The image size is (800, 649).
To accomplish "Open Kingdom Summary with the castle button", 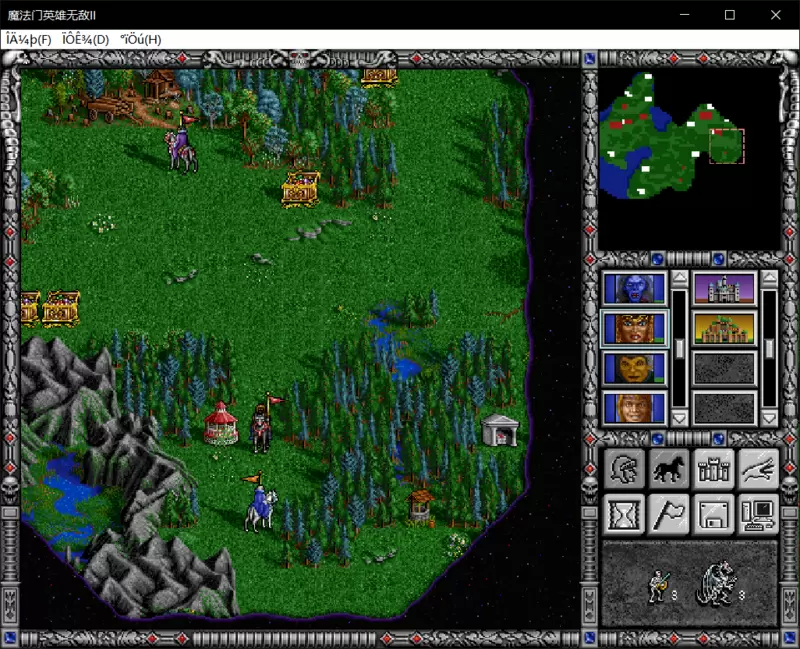I will 713,468.
